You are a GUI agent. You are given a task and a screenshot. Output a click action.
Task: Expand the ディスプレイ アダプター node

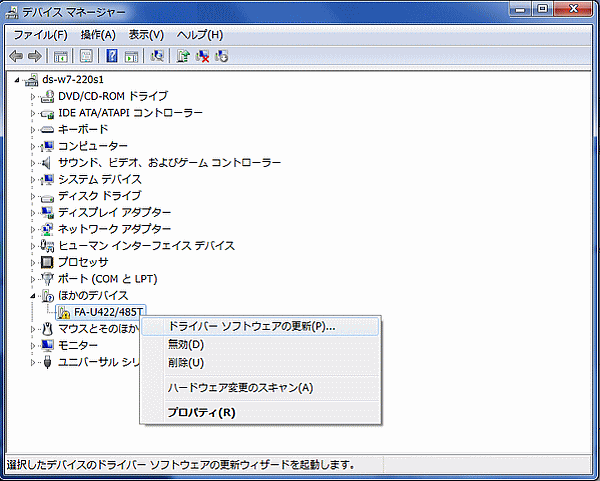tap(33, 213)
